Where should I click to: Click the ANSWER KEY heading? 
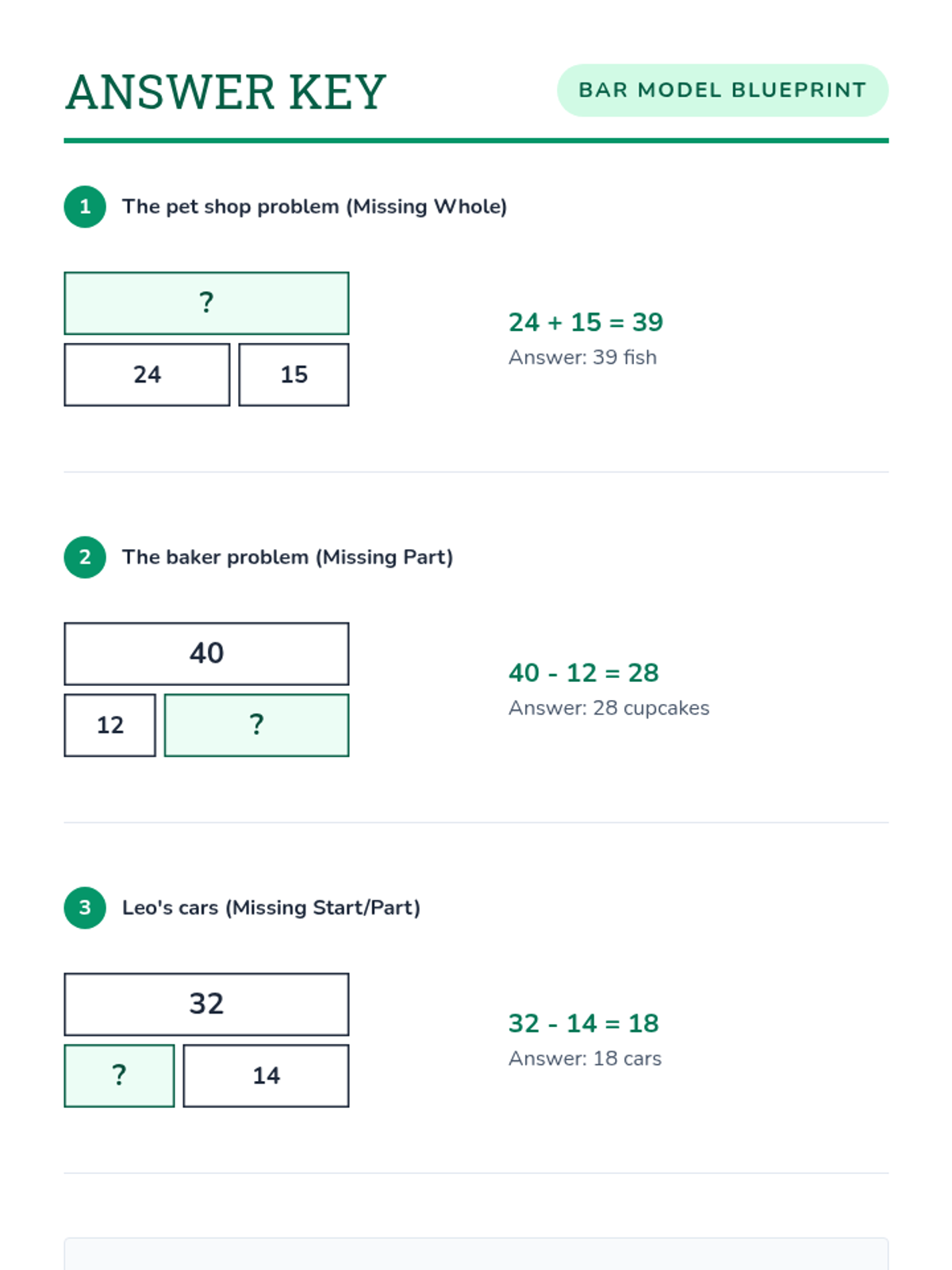(226, 92)
